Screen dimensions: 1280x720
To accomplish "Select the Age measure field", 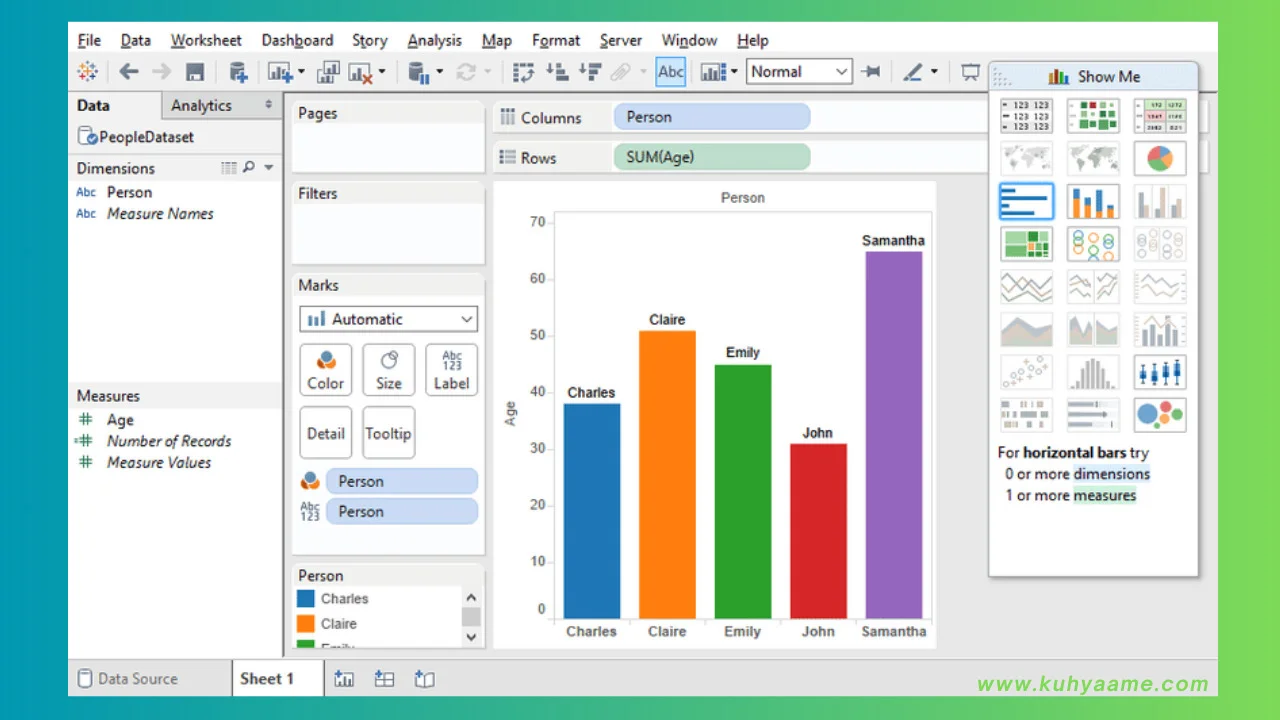I will tap(120, 420).
